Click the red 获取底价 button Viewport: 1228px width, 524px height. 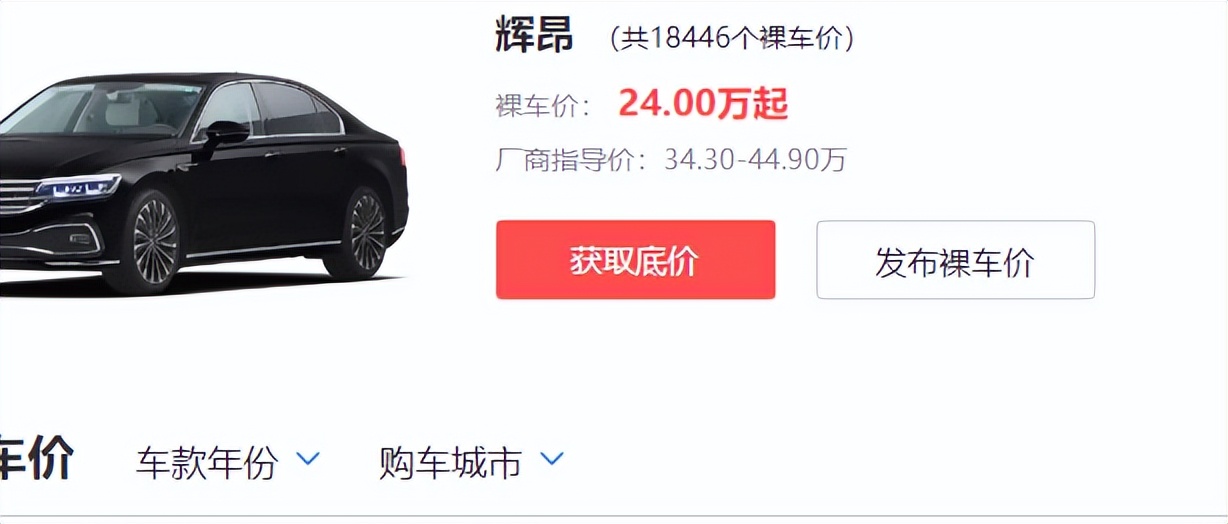pyautogui.click(x=635, y=260)
